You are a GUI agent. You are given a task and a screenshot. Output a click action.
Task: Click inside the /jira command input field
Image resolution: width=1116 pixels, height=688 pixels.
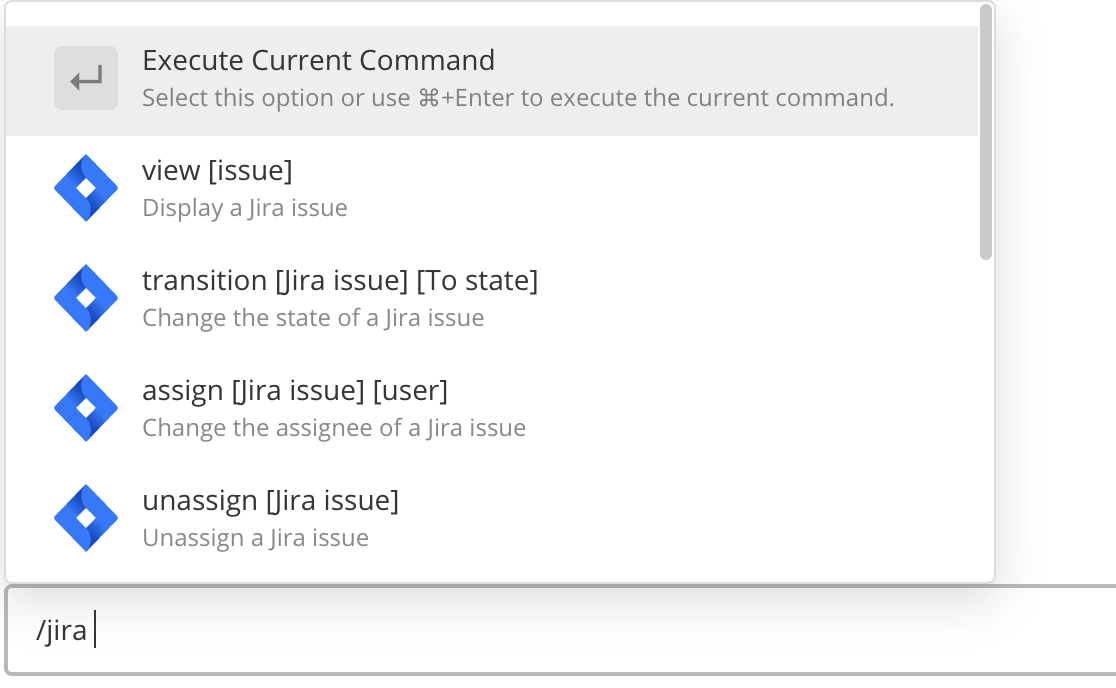point(400,629)
